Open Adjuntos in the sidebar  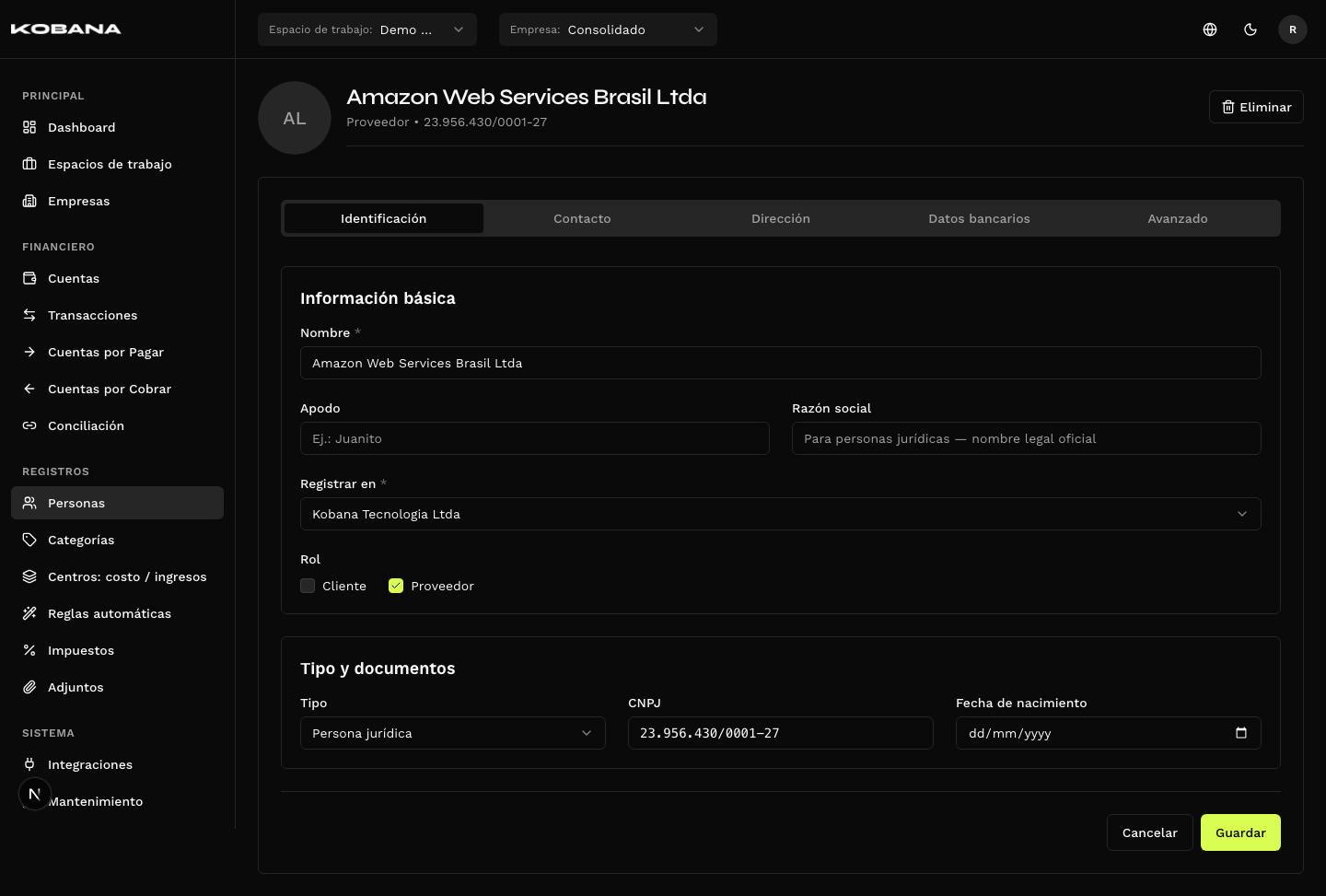click(x=117, y=687)
